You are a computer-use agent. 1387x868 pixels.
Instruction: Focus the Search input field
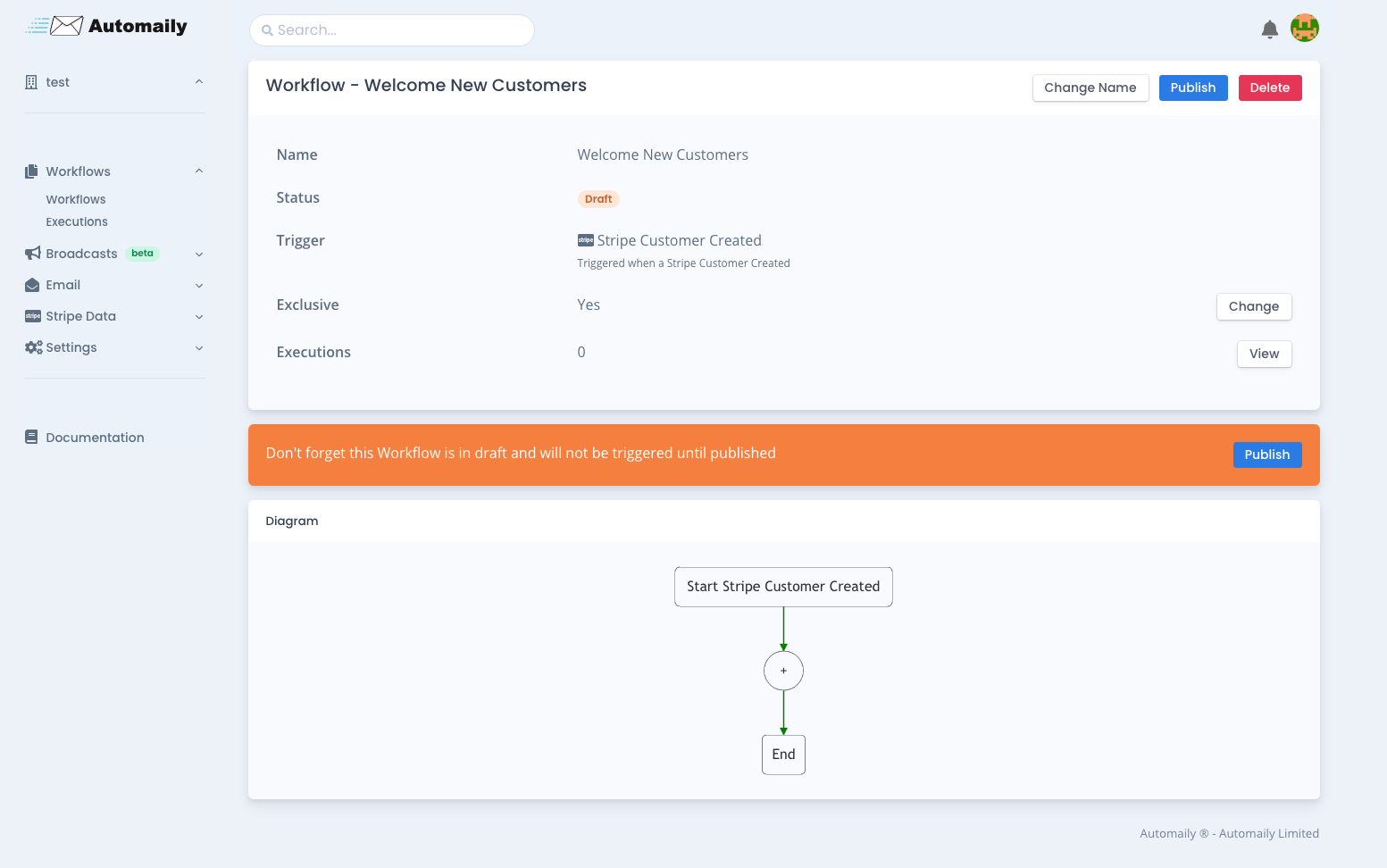[x=392, y=30]
